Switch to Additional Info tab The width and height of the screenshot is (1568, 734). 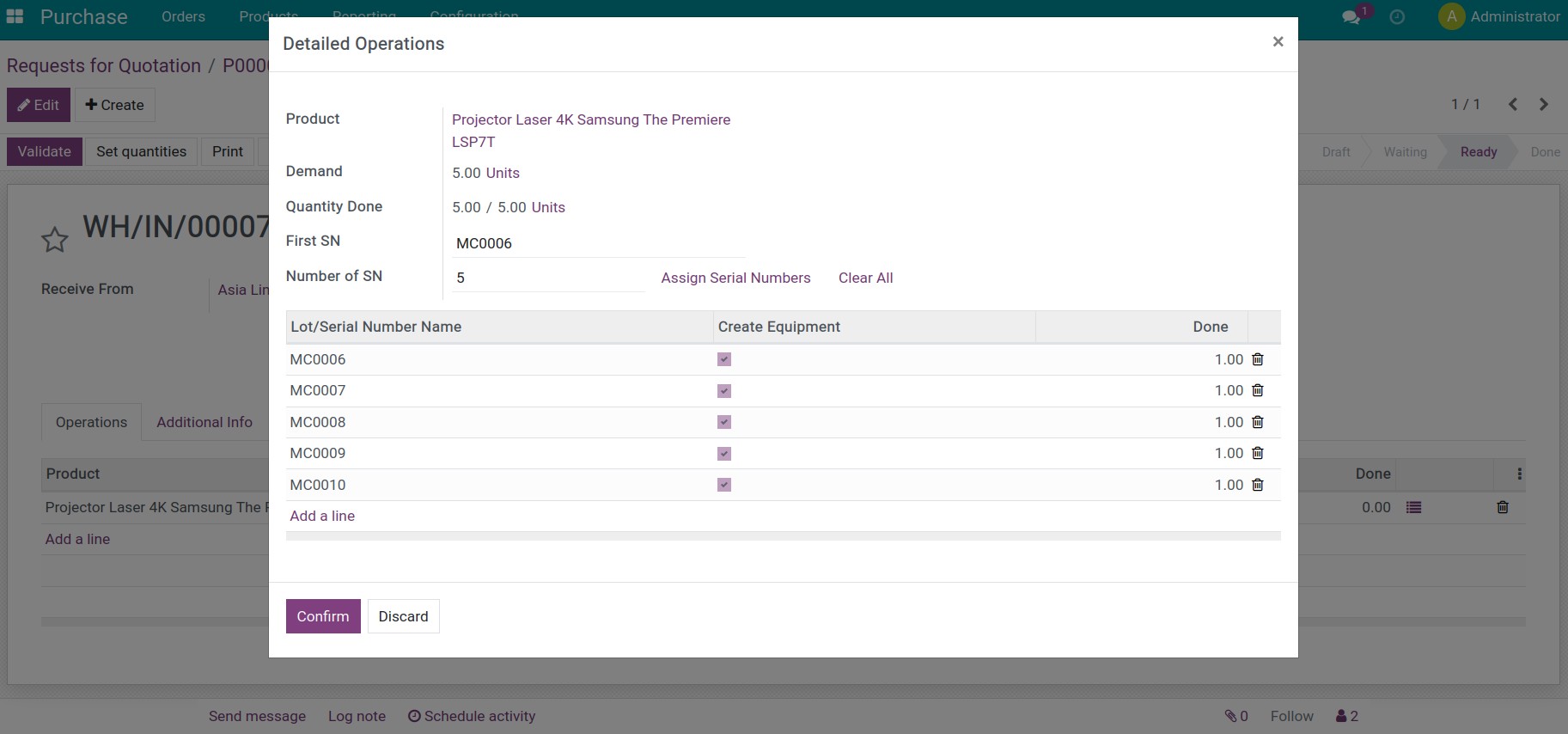click(x=204, y=422)
